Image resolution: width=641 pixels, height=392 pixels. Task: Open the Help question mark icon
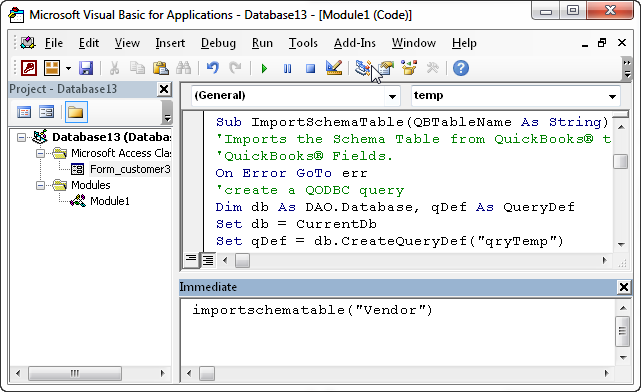coord(461,68)
